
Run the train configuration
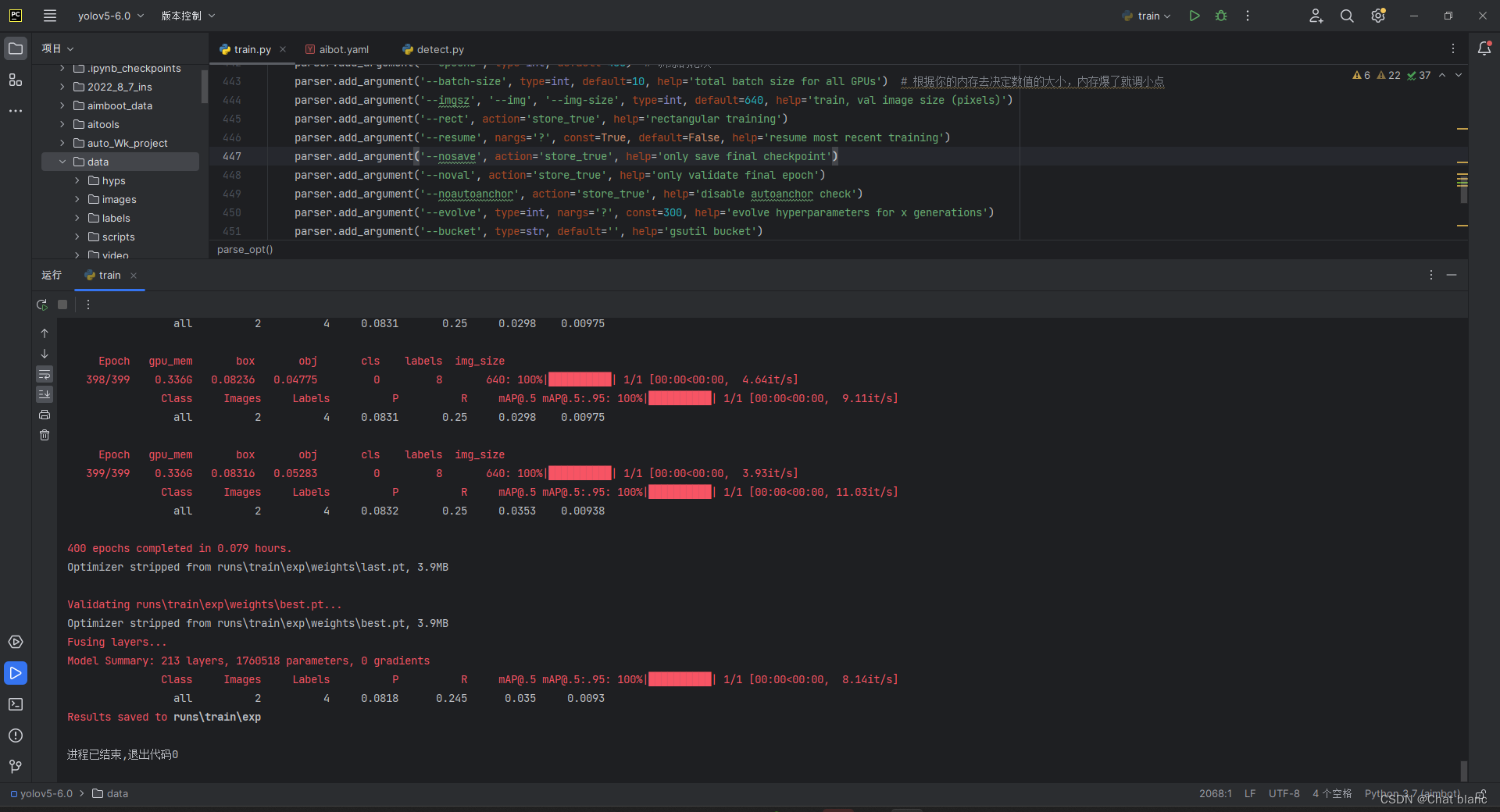1195,16
